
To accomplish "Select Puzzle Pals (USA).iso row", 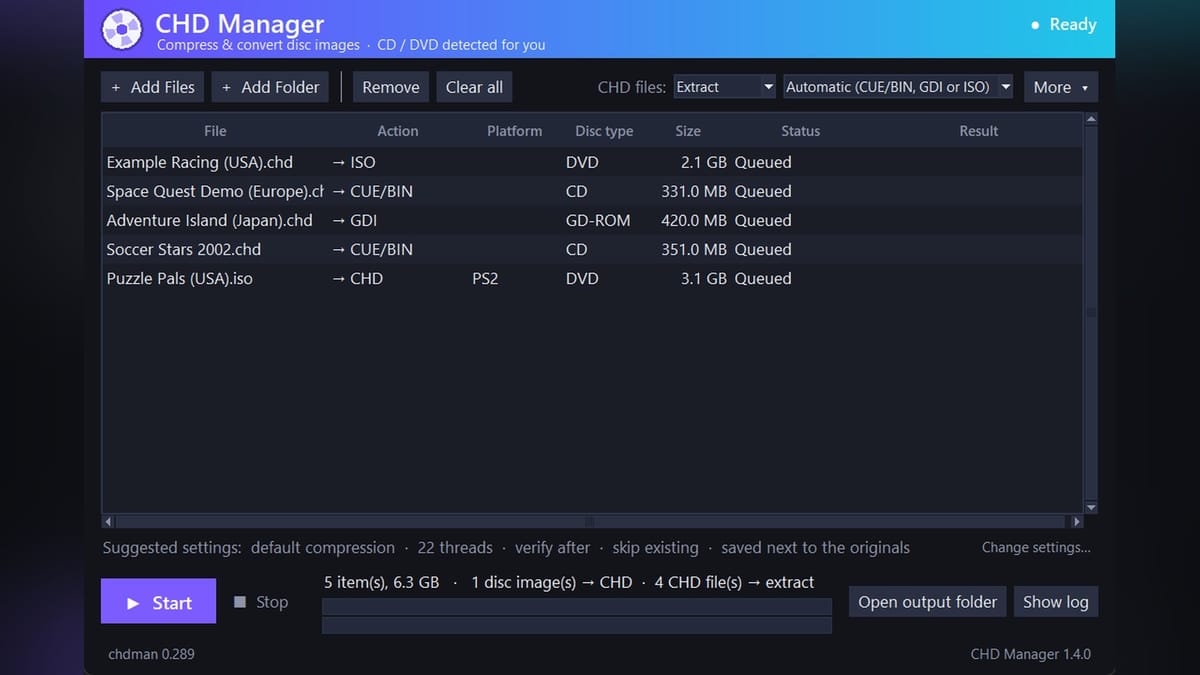I will [x=592, y=278].
